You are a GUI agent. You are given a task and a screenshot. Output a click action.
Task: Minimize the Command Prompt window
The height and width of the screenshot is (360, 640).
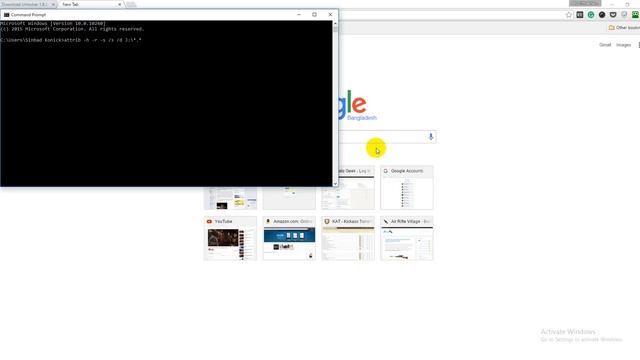pos(299,15)
